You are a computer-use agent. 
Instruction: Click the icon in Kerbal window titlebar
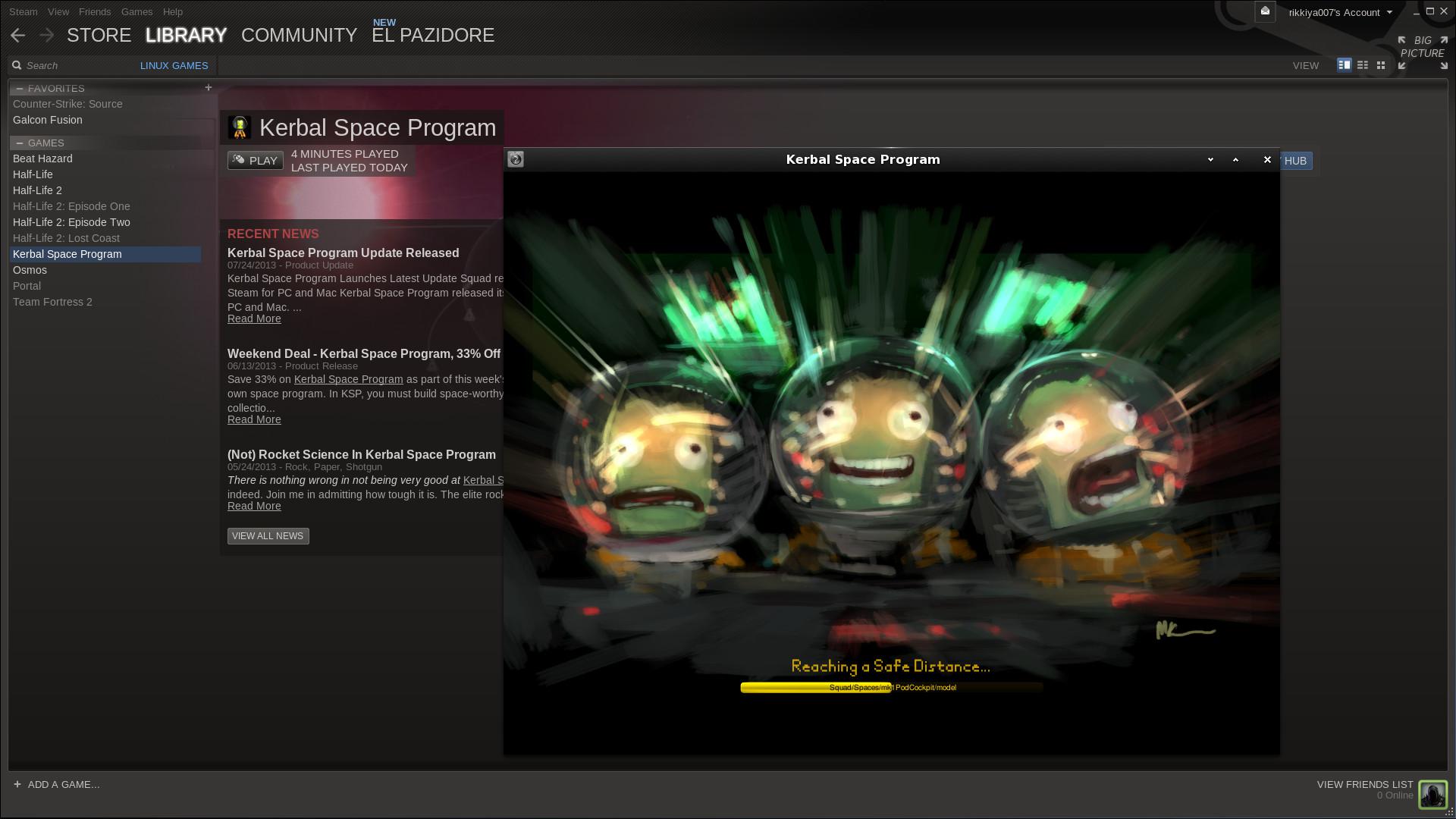pyautogui.click(x=516, y=159)
